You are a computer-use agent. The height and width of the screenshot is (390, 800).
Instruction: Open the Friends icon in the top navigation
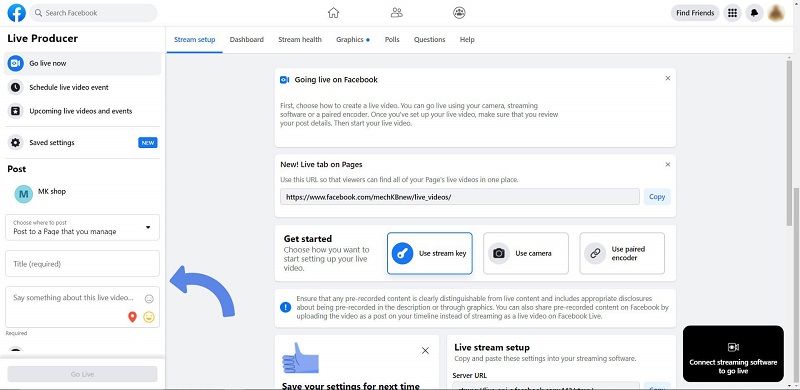coord(396,13)
